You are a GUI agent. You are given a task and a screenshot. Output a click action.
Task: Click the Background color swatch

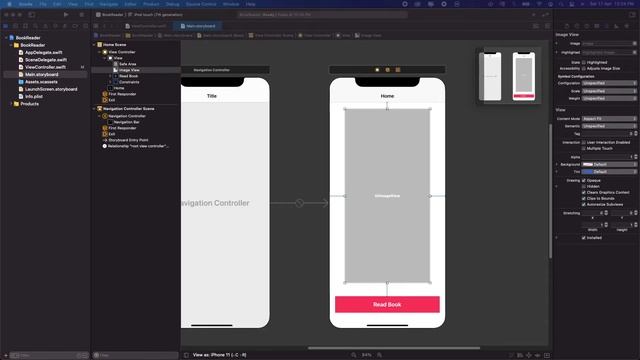[x=588, y=164]
